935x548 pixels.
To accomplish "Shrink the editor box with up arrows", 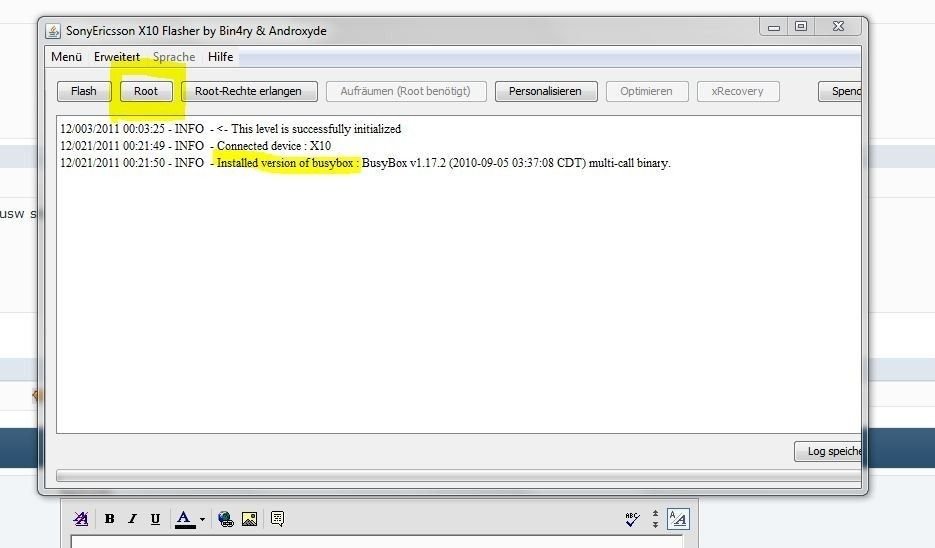I will pyautogui.click(x=655, y=513).
